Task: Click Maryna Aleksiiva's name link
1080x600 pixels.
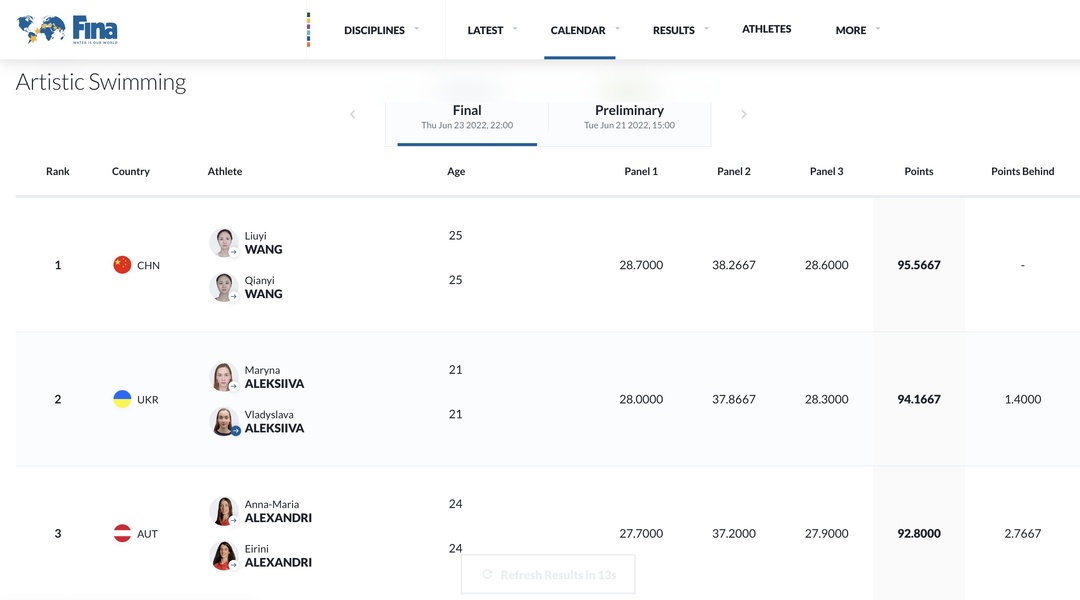Action: (274, 377)
